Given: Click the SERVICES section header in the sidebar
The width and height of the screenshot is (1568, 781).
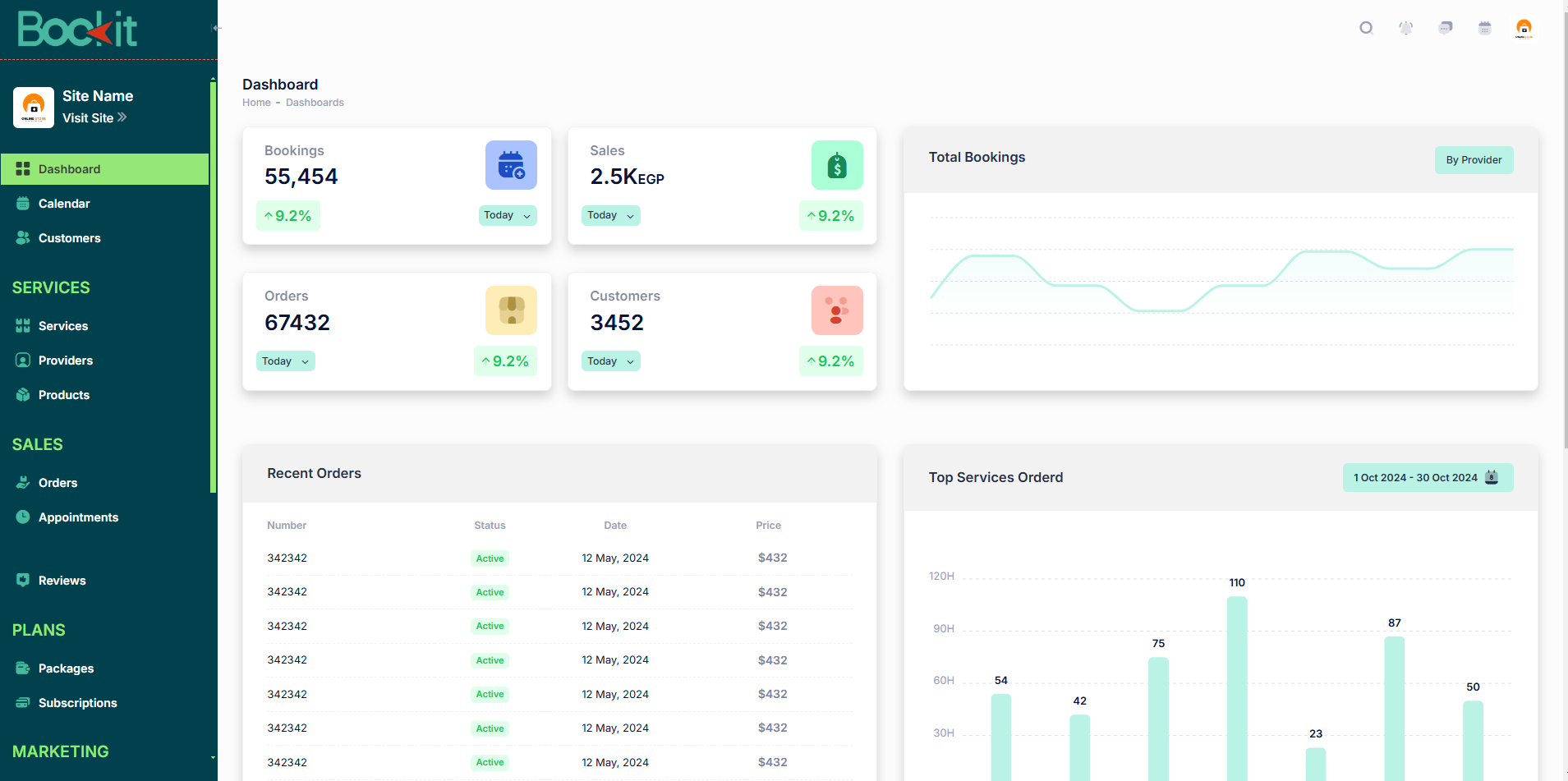Looking at the screenshot, I should (51, 287).
